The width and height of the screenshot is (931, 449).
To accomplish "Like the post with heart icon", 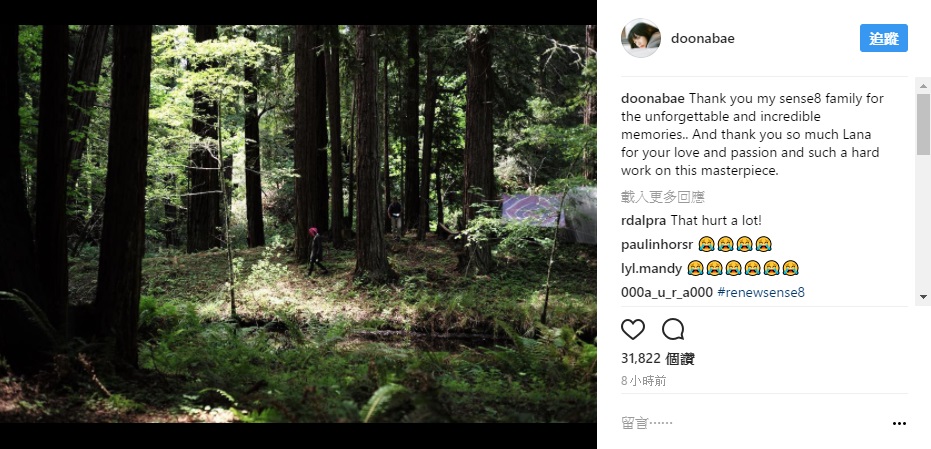I will [633, 329].
